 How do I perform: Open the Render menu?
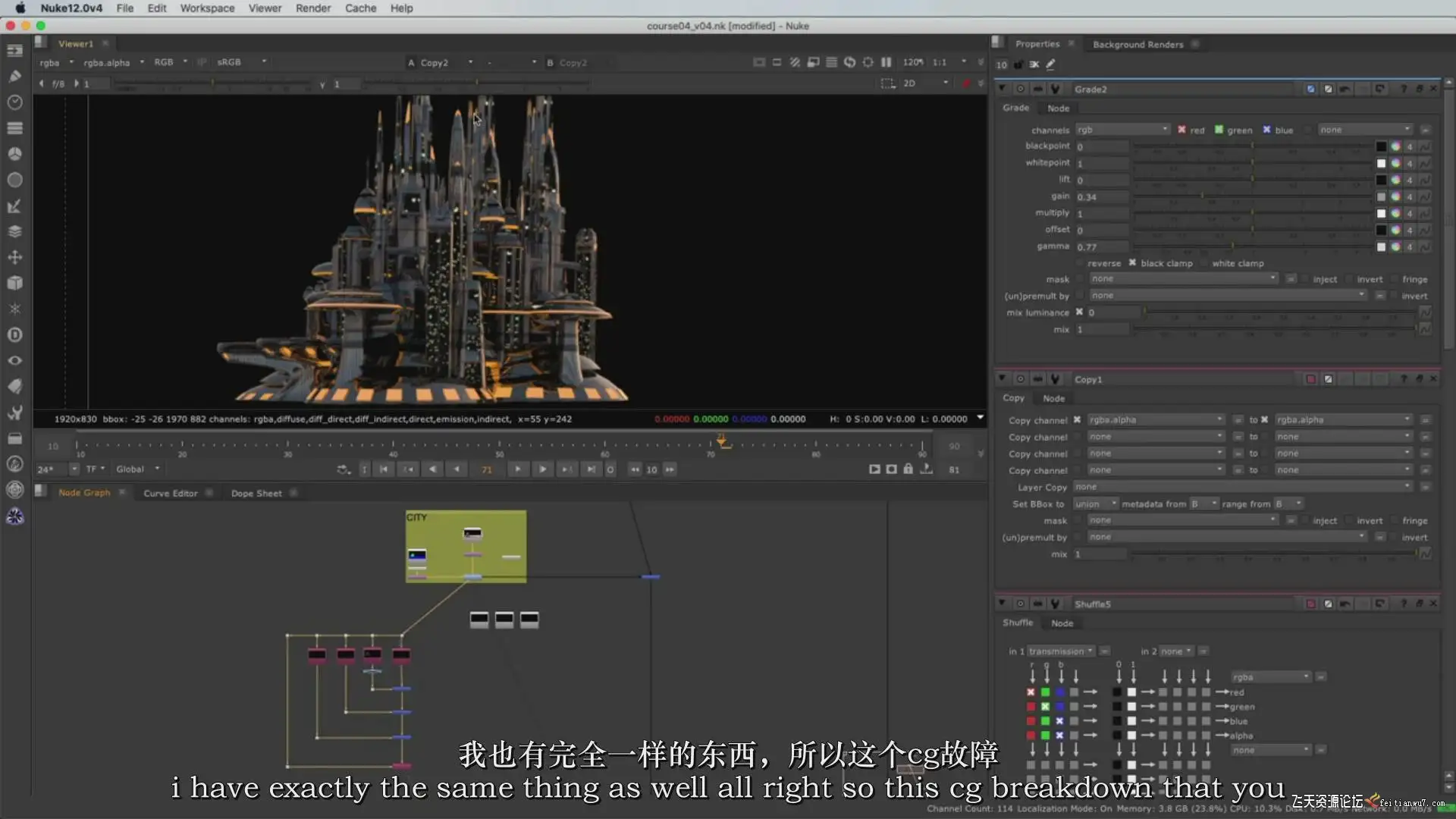(312, 8)
